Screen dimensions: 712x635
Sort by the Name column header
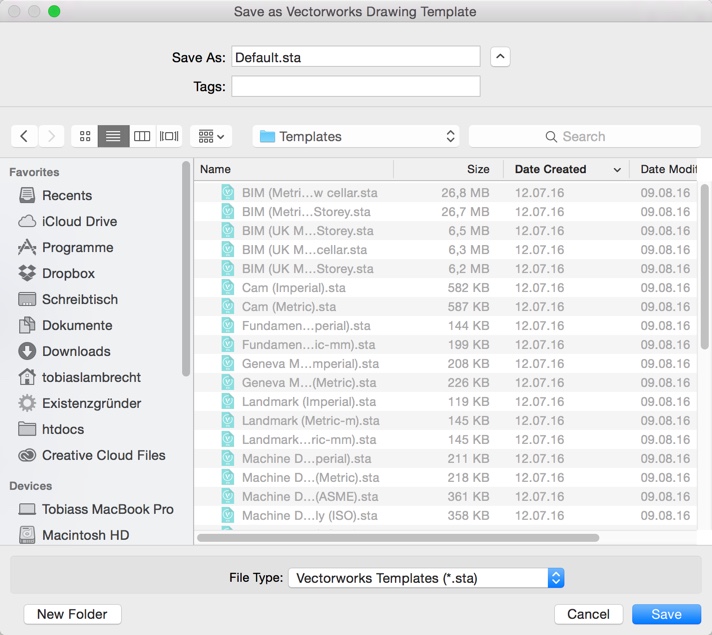[x=294, y=169]
